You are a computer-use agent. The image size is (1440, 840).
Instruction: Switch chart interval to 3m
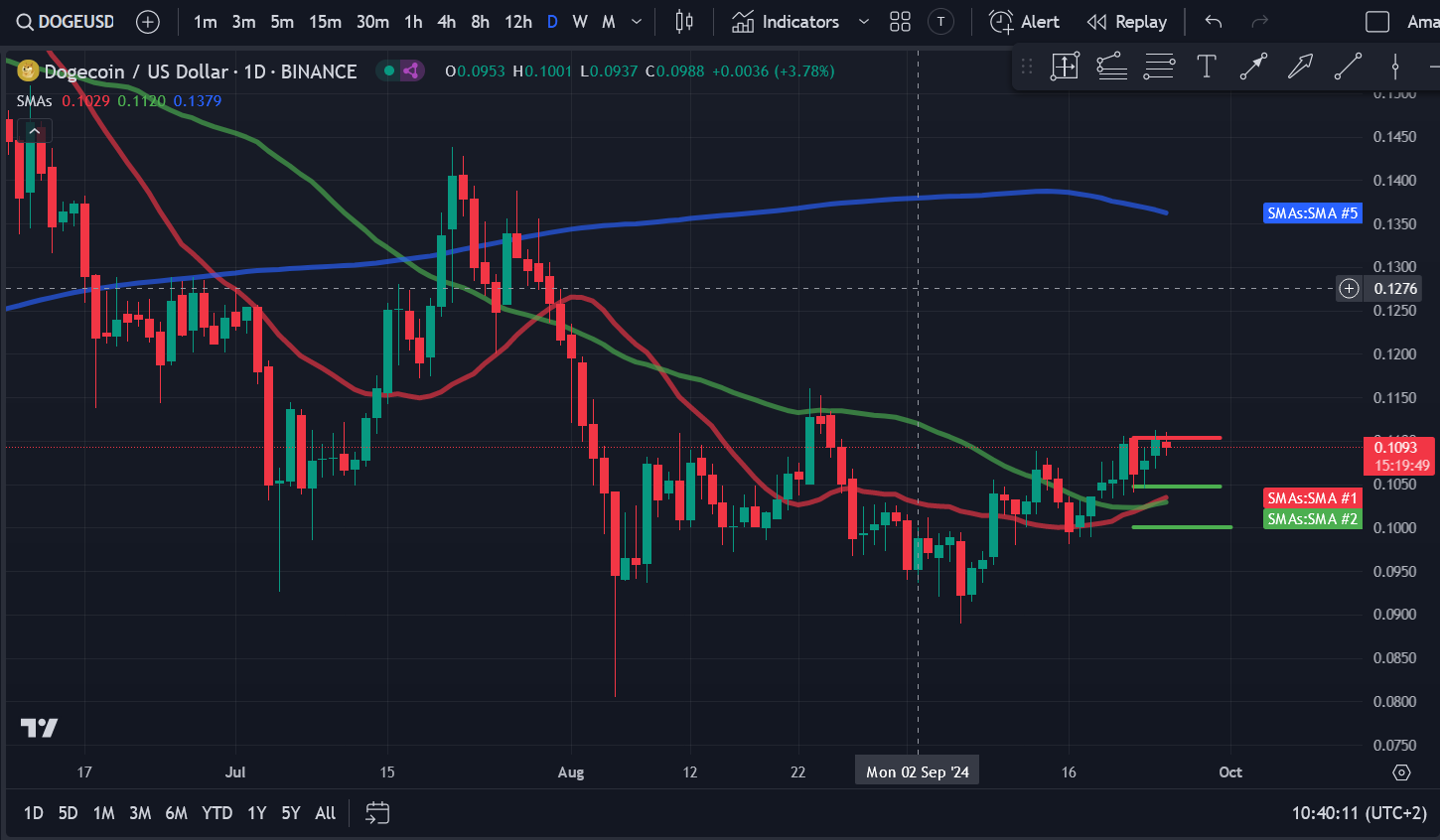(x=243, y=22)
